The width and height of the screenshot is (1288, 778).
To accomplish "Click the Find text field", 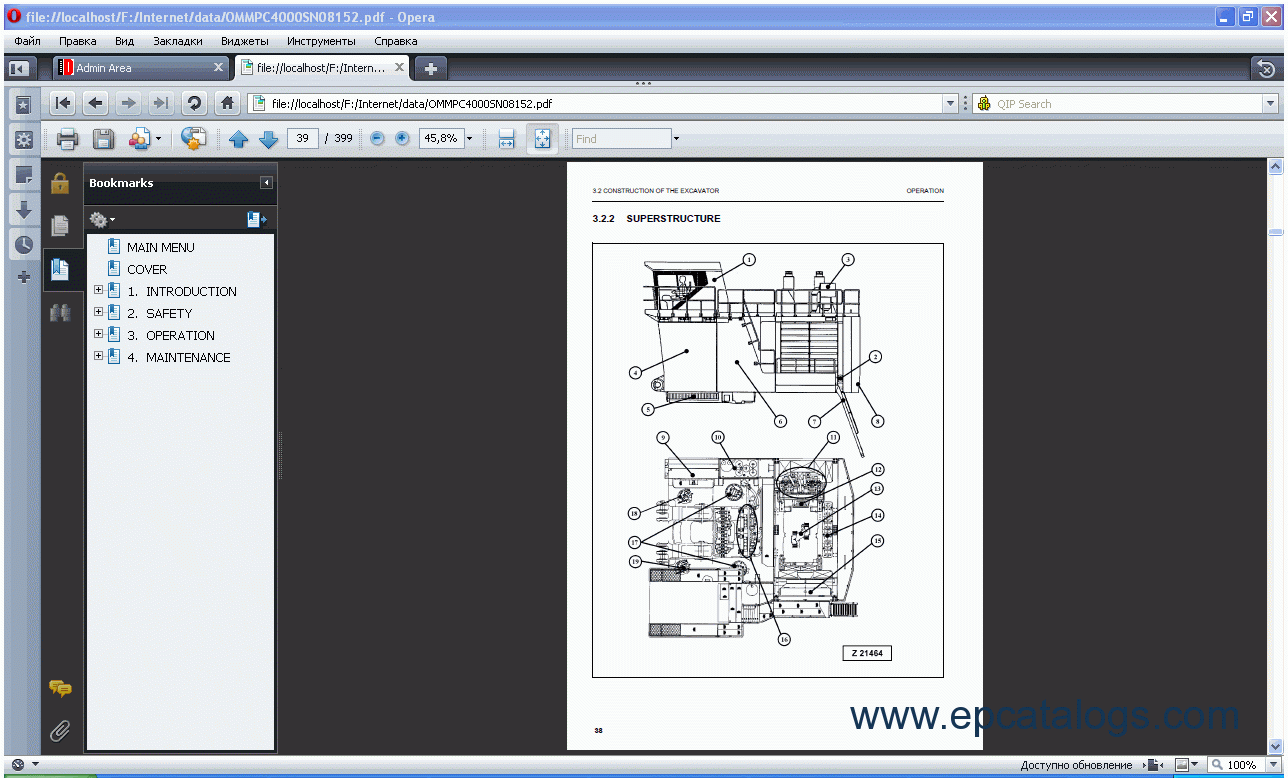I will pyautogui.click(x=621, y=139).
